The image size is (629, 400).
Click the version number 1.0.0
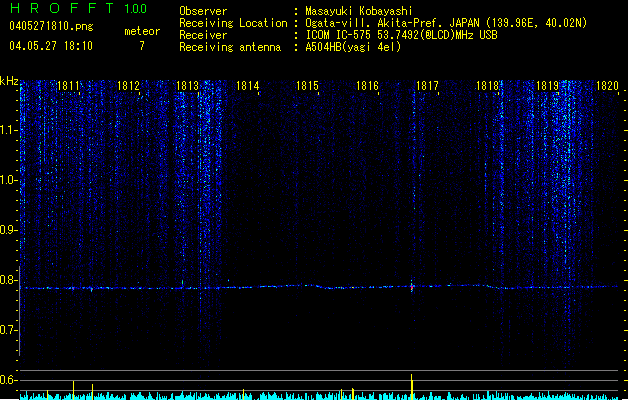coord(136,9)
